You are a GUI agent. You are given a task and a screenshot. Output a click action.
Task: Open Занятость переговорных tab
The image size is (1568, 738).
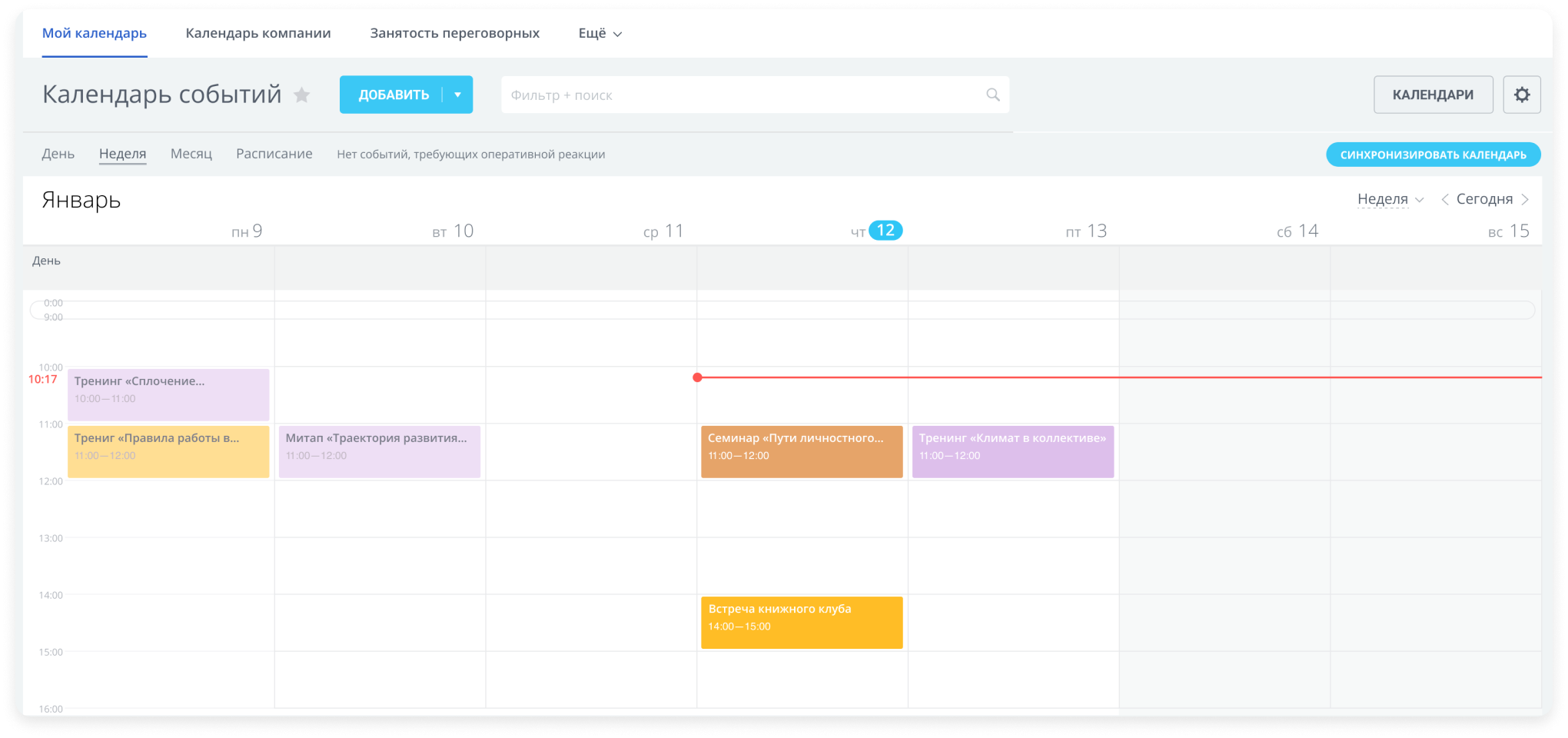pos(455,33)
